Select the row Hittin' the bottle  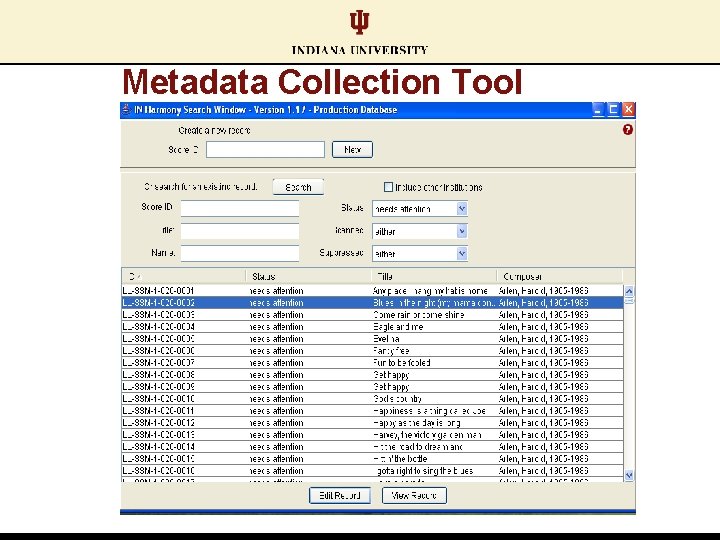372,458
